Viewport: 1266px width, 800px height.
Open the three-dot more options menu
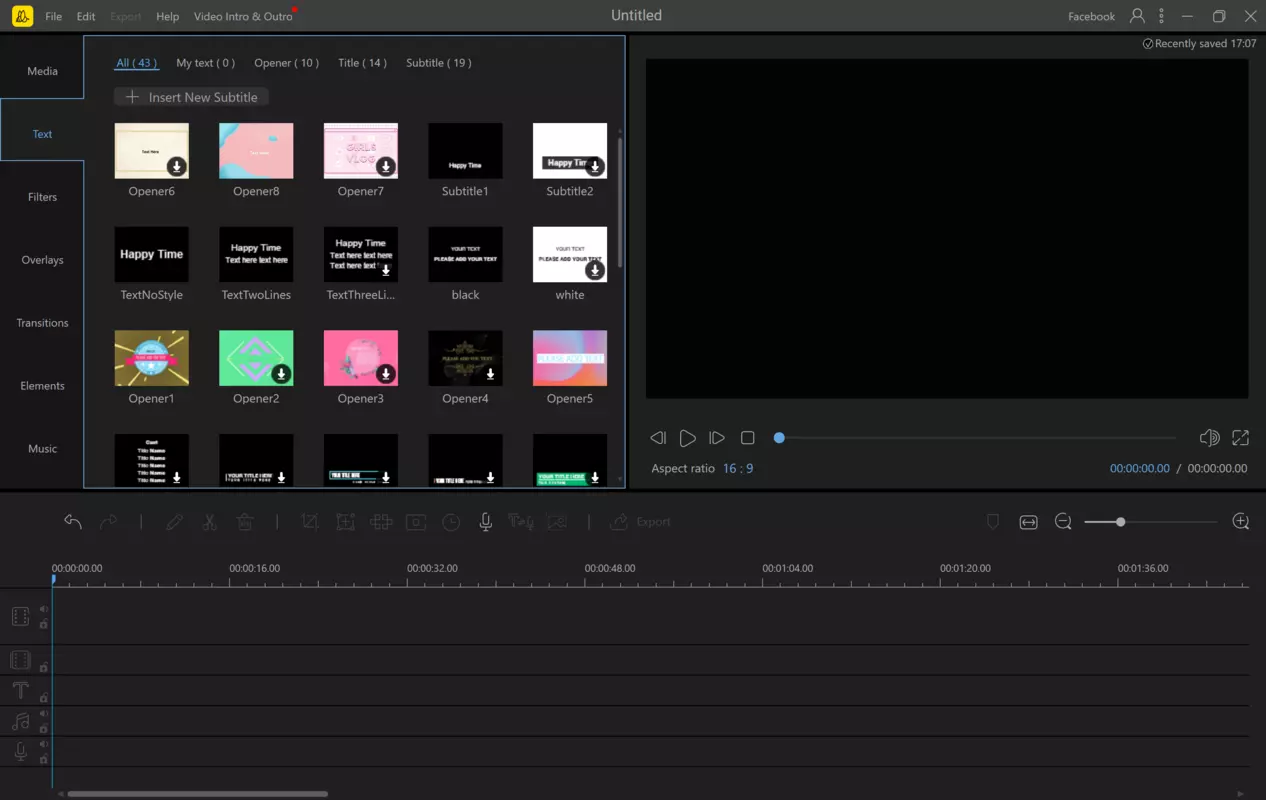(x=1161, y=16)
